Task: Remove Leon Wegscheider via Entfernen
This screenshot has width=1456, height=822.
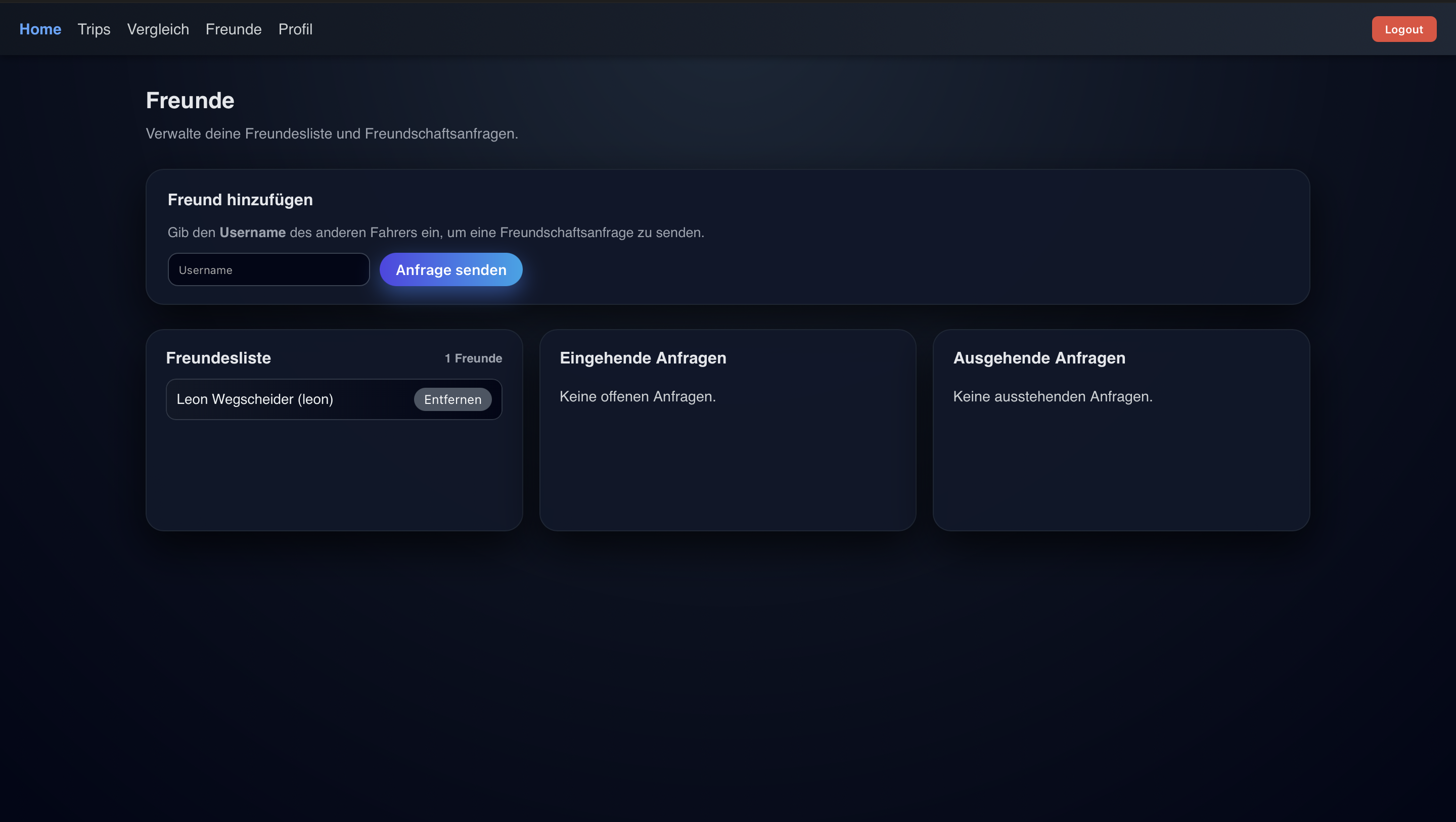Action: tap(451, 399)
